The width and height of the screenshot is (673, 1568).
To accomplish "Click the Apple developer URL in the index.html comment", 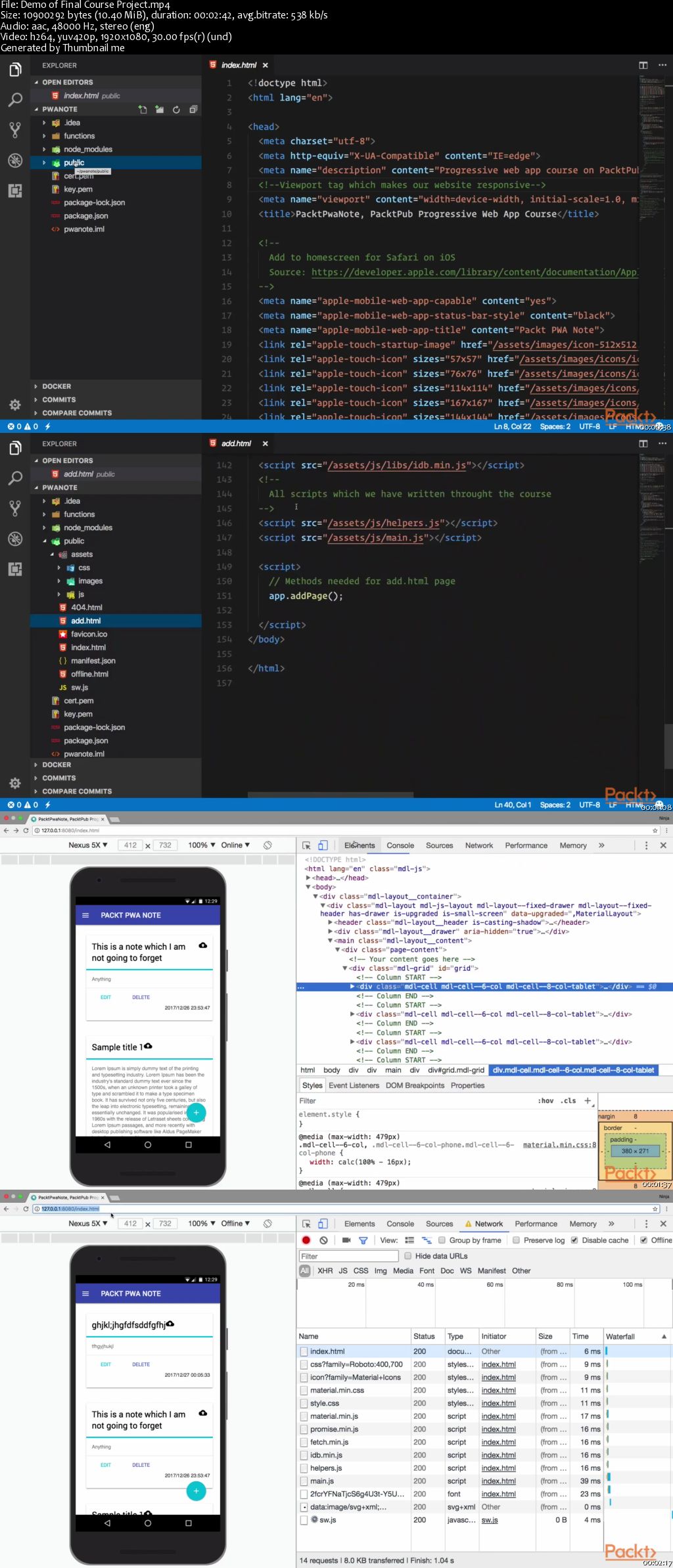I will 475,272.
